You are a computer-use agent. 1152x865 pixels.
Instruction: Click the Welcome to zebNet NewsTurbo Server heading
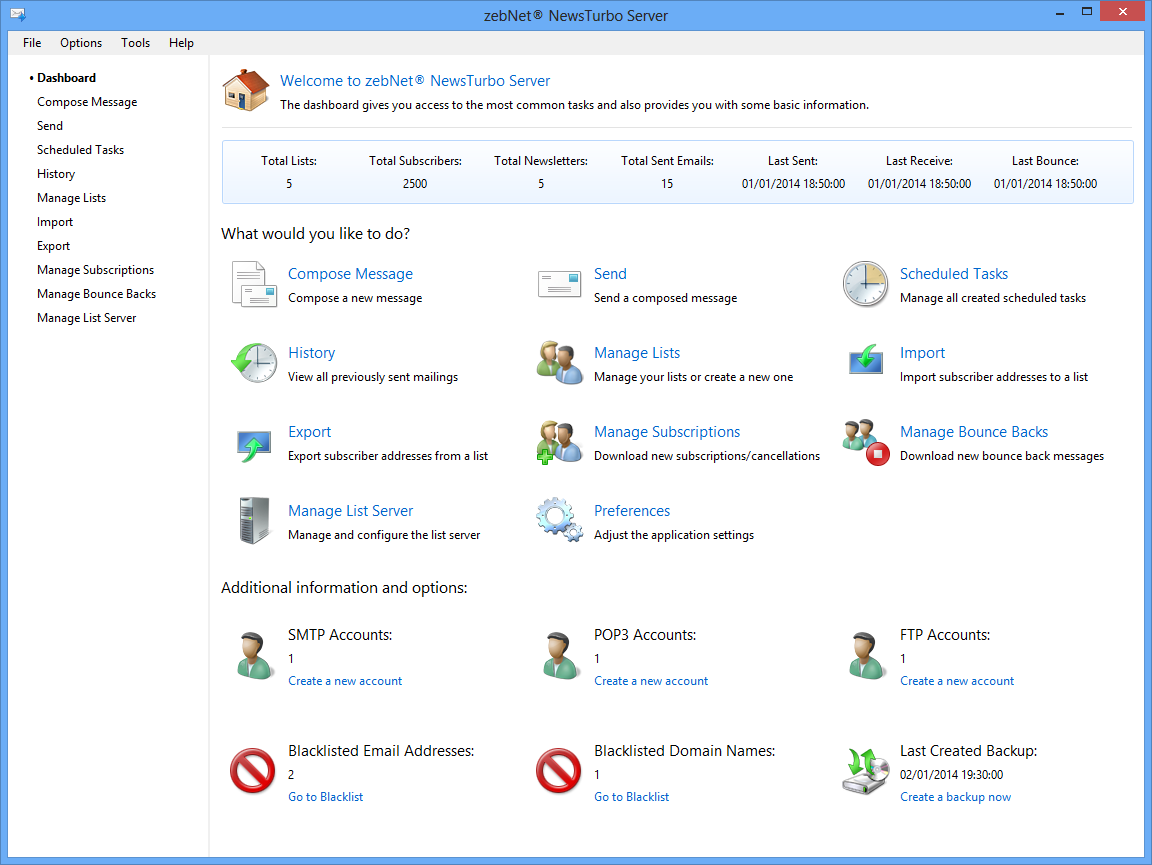pyautogui.click(x=415, y=81)
